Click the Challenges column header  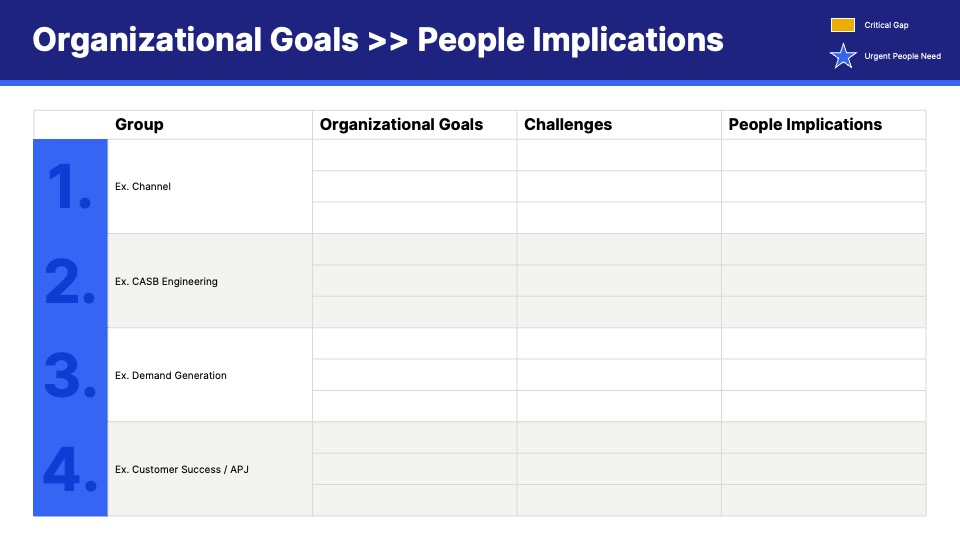pos(568,125)
